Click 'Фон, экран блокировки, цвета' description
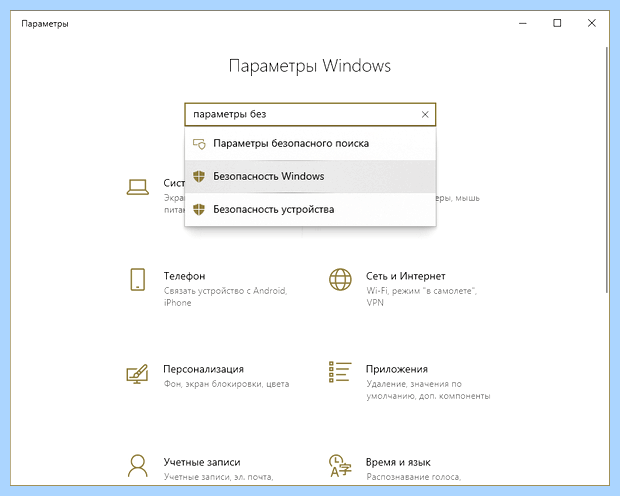The image size is (620, 496). tap(226, 384)
